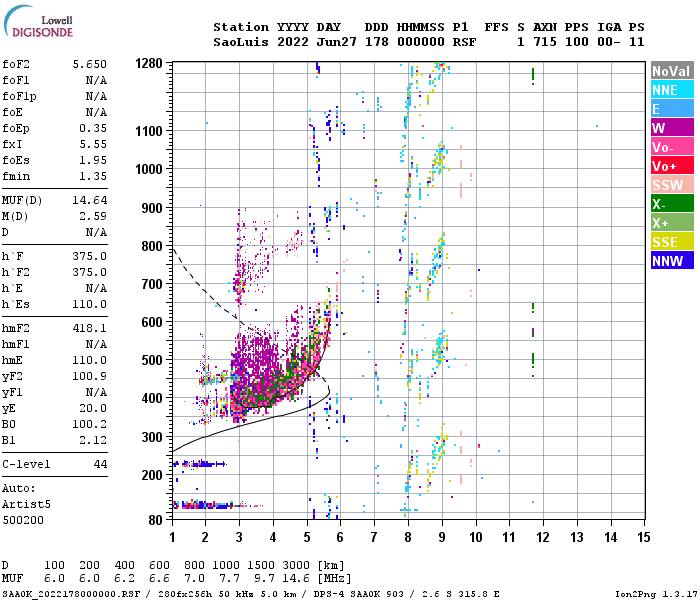Select the NNE cyan legend swatch

tap(672, 90)
